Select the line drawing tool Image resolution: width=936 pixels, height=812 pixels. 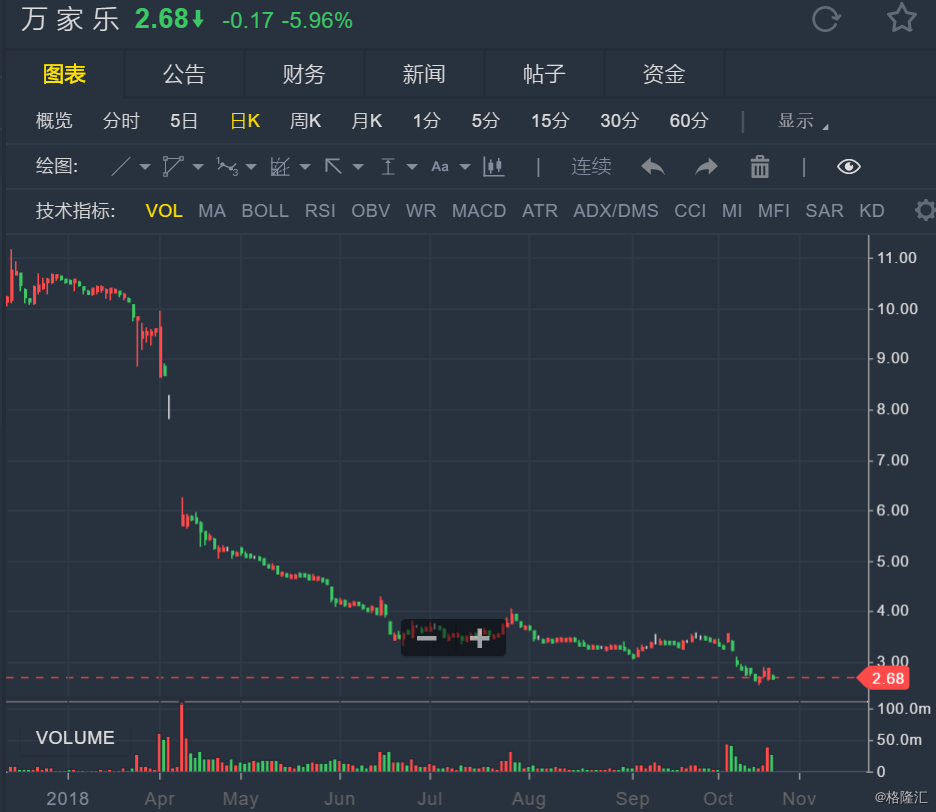point(121,167)
